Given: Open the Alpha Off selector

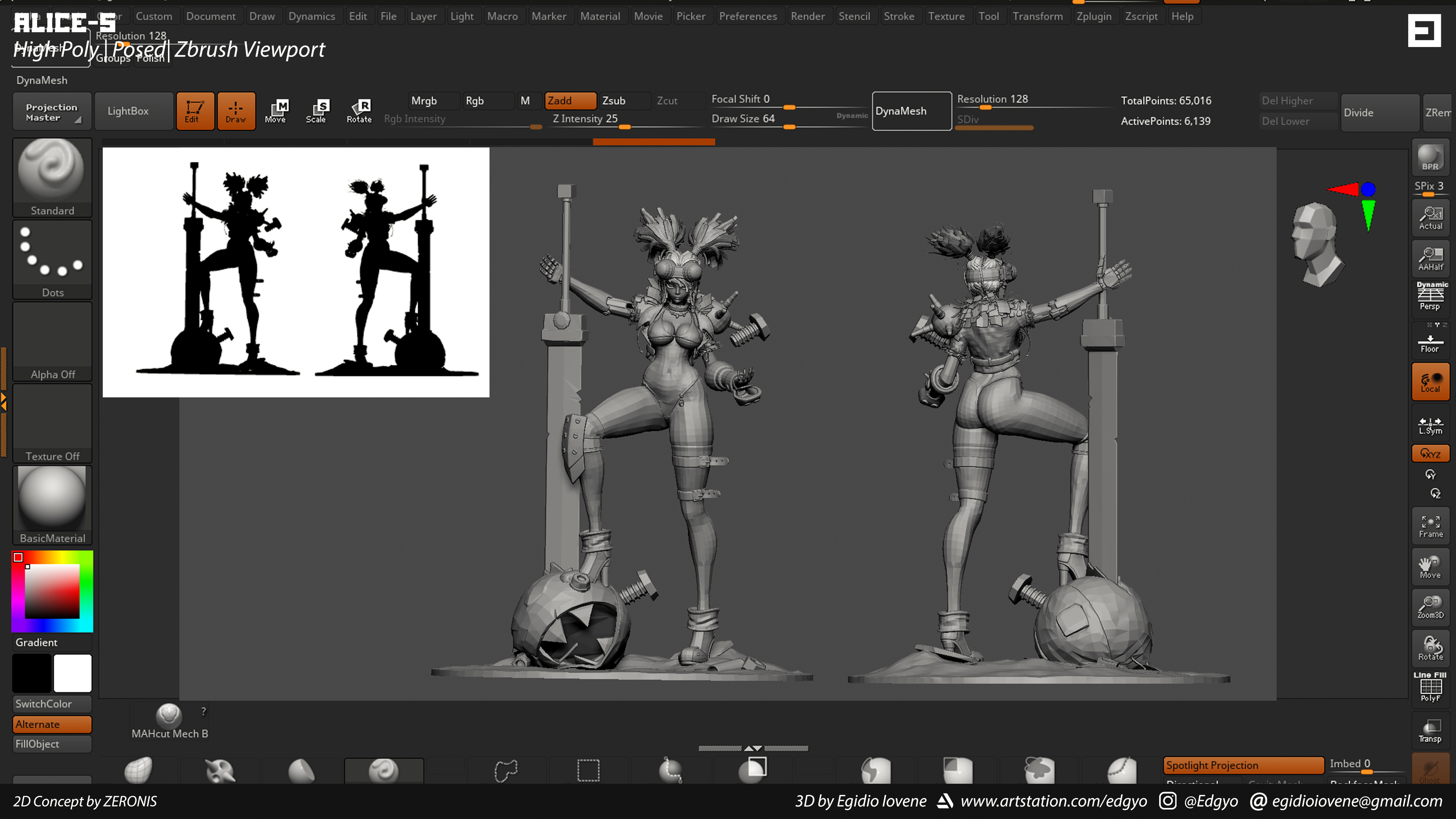Looking at the screenshot, I should click(x=52, y=341).
